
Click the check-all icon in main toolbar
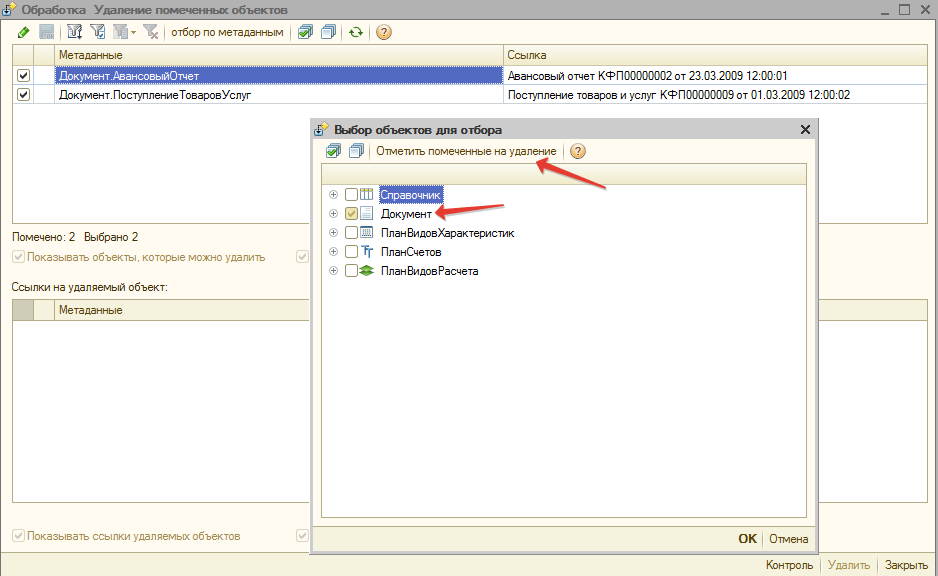pyautogui.click(x=306, y=32)
